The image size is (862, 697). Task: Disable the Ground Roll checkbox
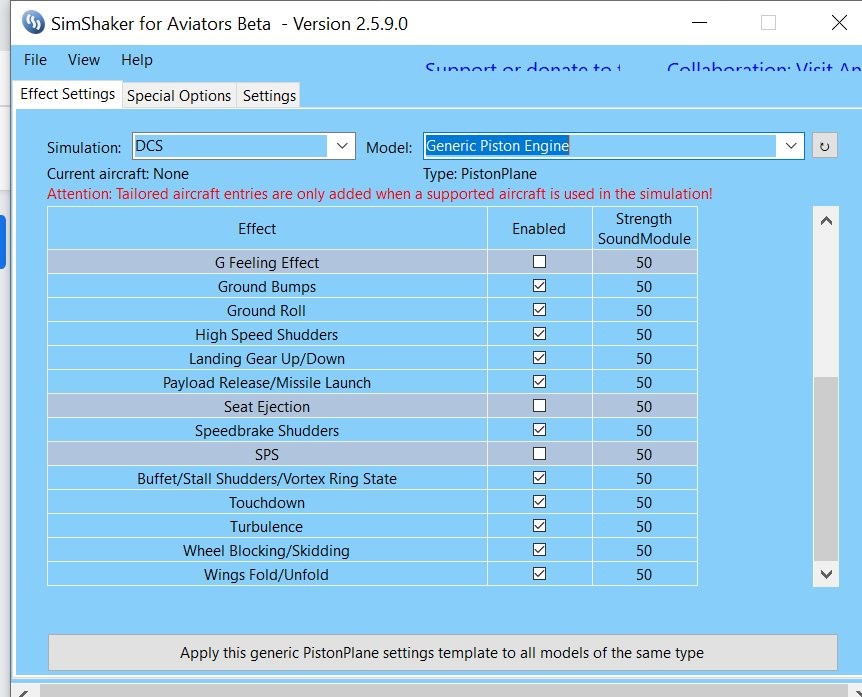[539, 310]
